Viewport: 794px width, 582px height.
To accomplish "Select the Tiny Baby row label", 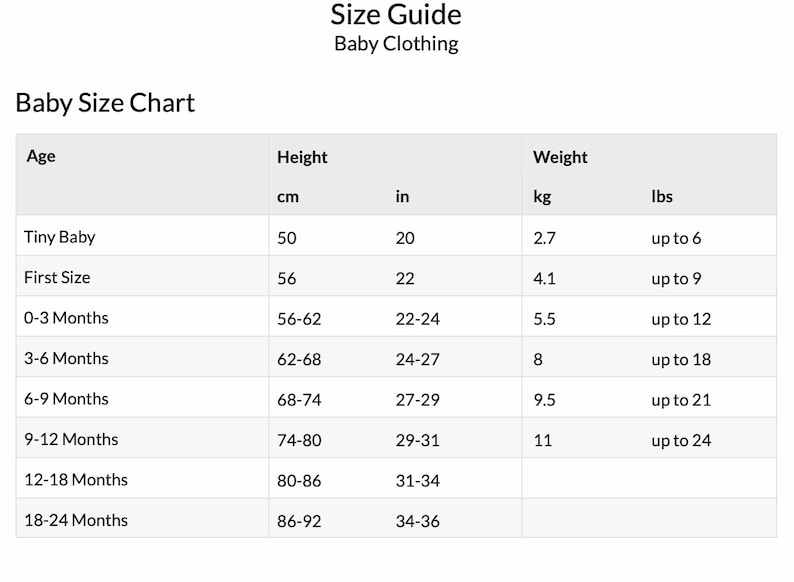I will pos(60,237).
